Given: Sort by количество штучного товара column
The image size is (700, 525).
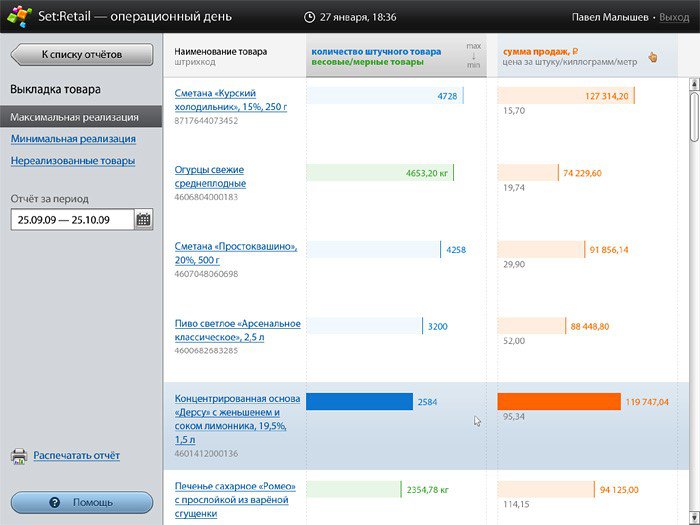Looking at the screenshot, I should [376, 51].
